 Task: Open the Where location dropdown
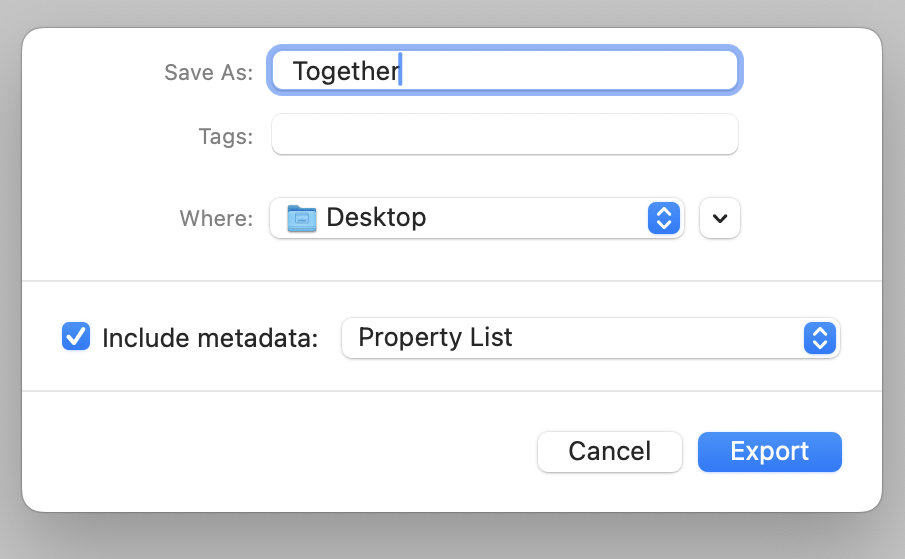(x=476, y=218)
